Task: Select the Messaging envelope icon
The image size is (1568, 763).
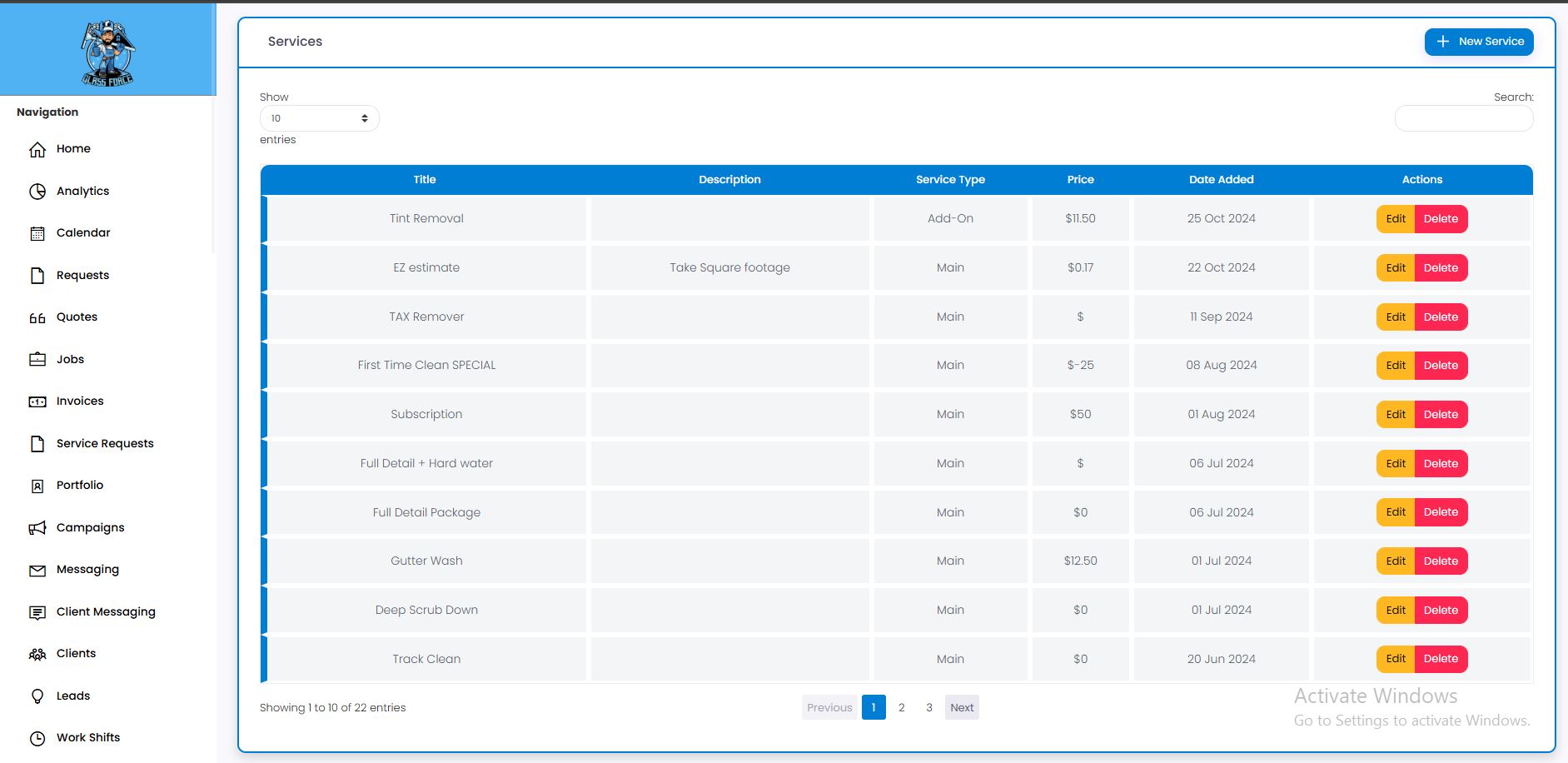Action: [x=37, y=571]
